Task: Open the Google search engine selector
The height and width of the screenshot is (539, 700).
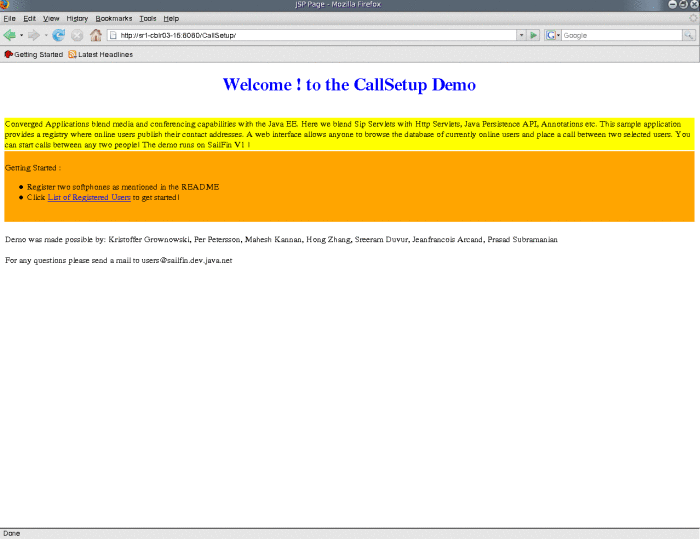Action: [553, 35]
